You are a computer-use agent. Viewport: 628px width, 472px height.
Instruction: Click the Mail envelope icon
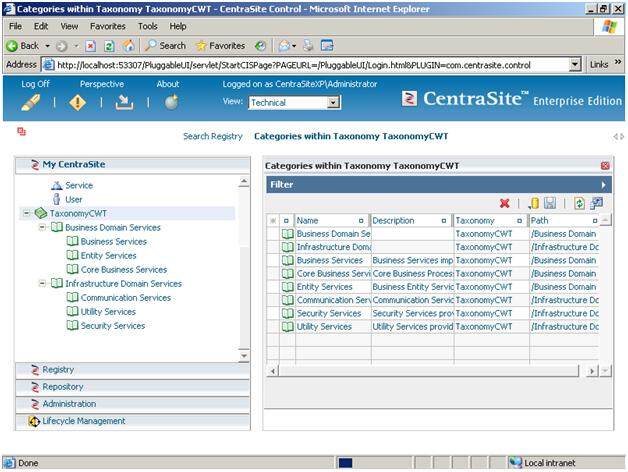click(x=284, y=46)
